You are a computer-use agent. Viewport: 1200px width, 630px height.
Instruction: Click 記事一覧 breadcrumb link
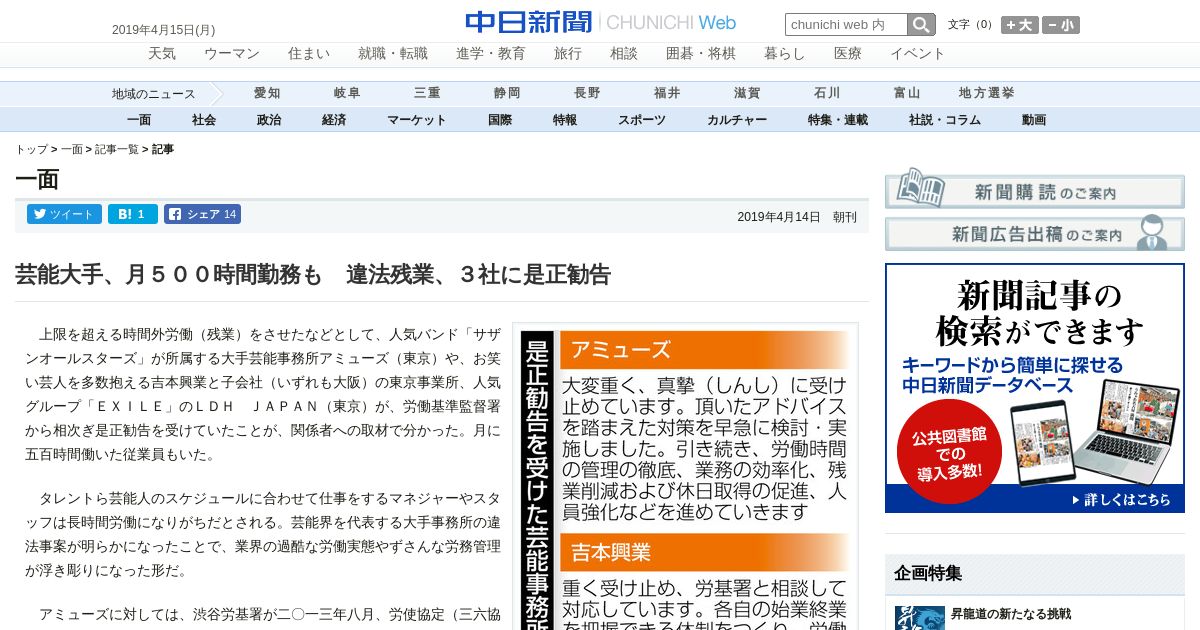[x=117, y=149]
